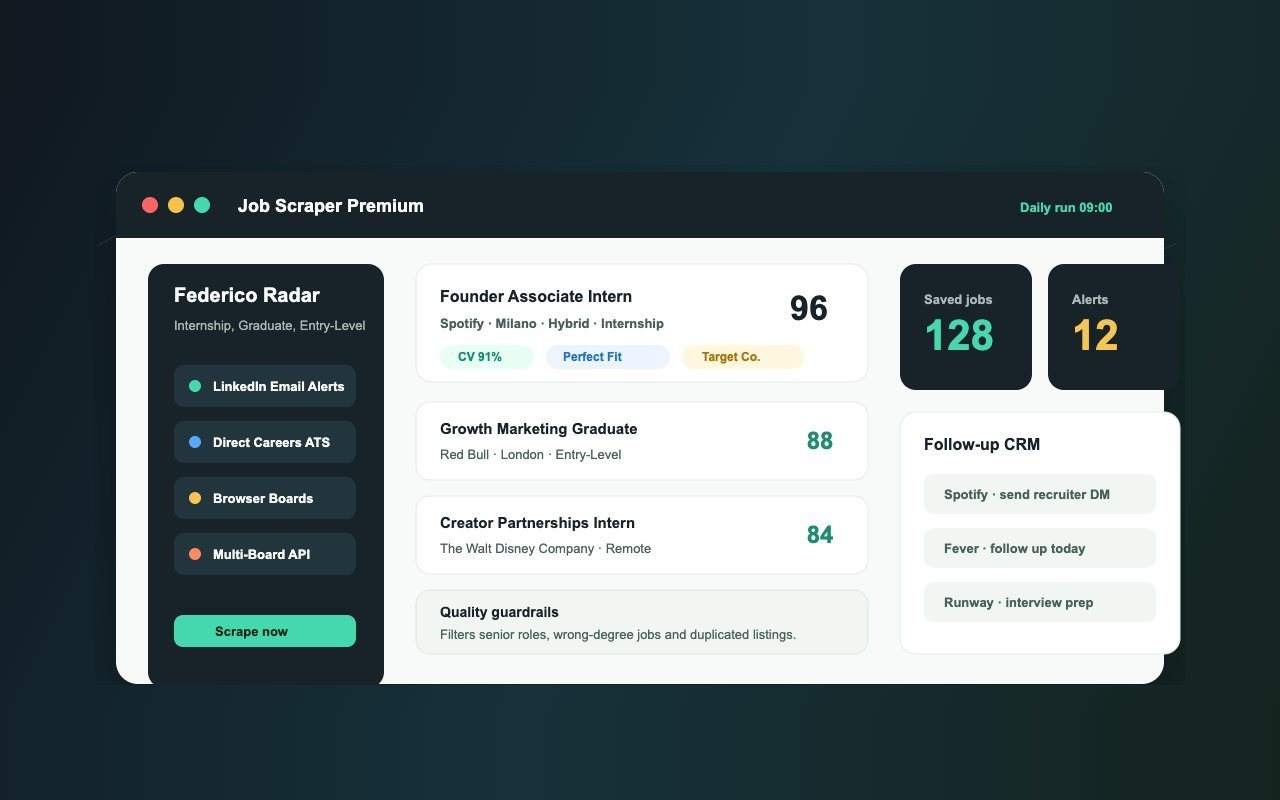Click the 84 match score
1280x800 pixels.
pos(820,535)
